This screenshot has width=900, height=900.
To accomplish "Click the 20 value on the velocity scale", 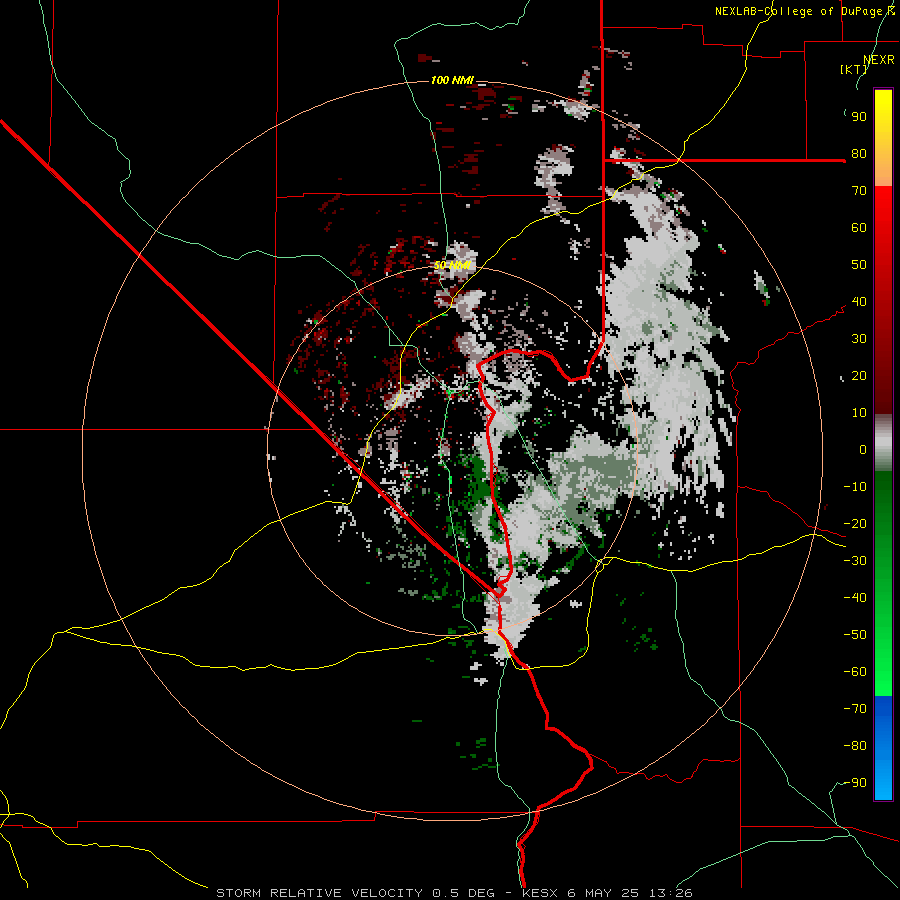I will pos(859,376).
